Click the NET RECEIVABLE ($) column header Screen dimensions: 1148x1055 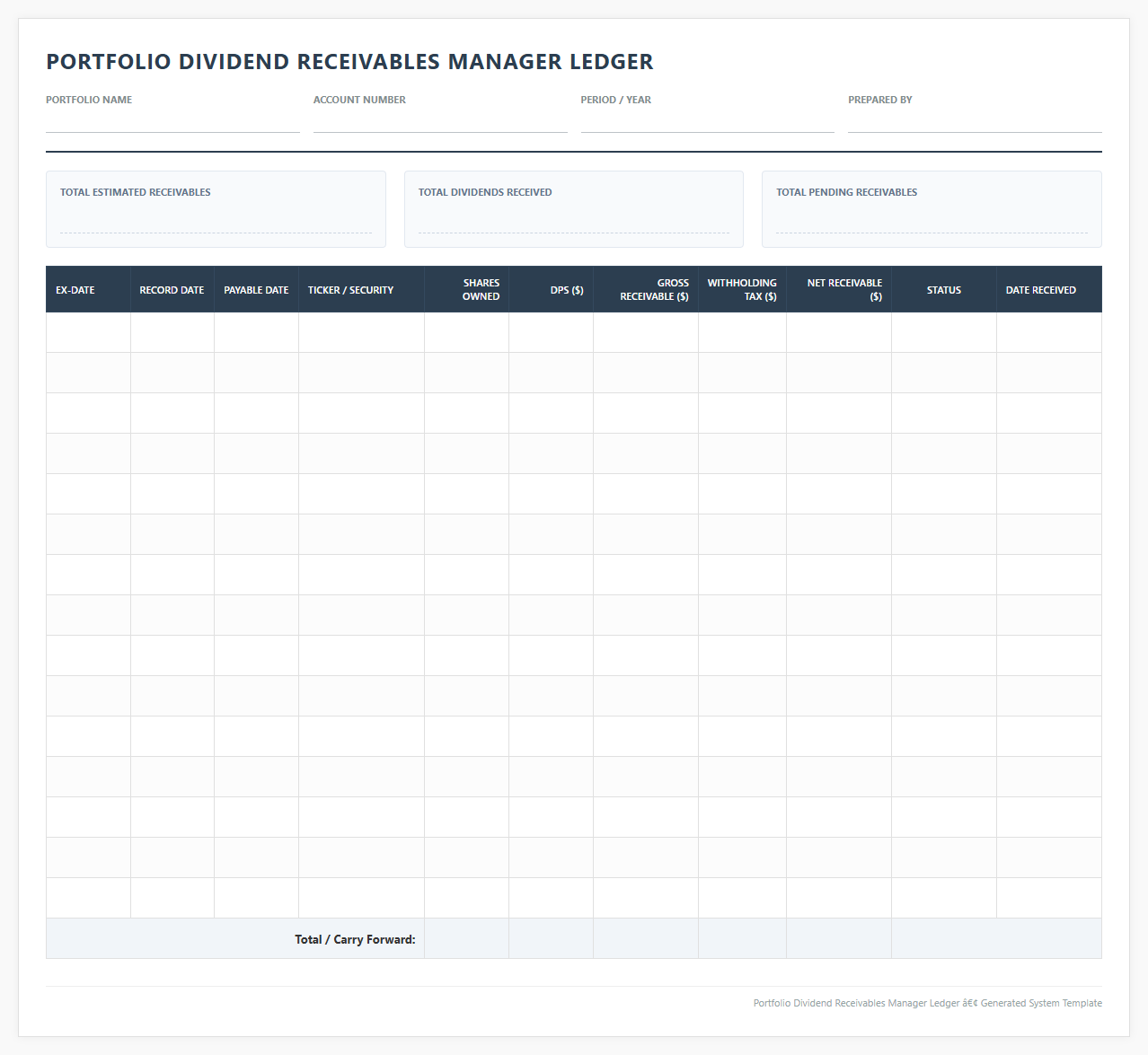coord(839,289)
